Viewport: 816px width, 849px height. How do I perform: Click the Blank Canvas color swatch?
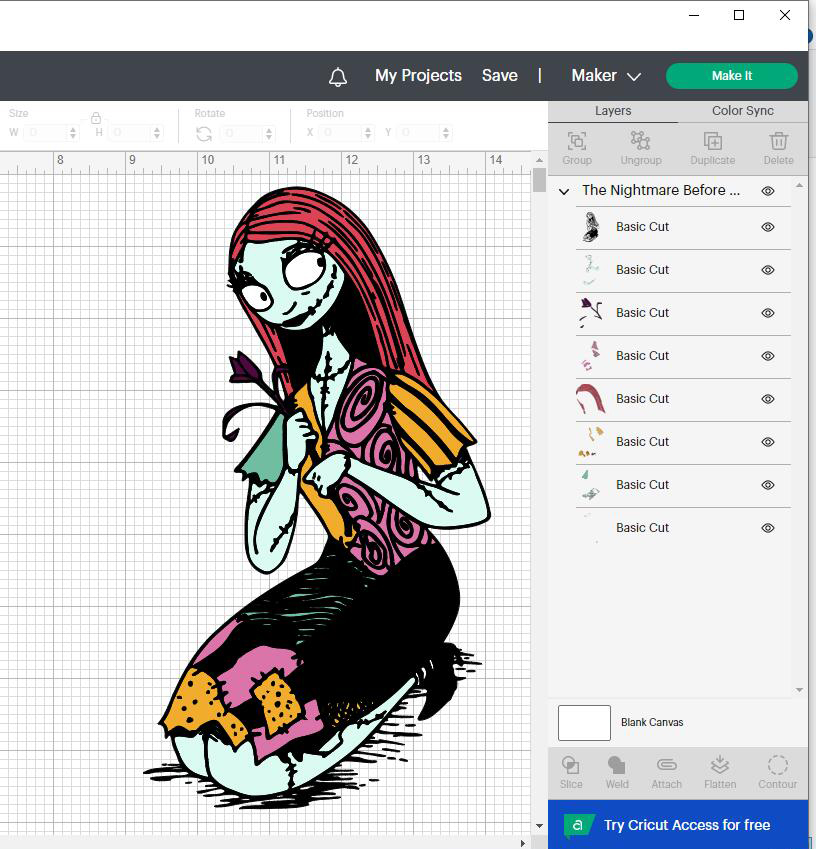click(x=584, y=723)
